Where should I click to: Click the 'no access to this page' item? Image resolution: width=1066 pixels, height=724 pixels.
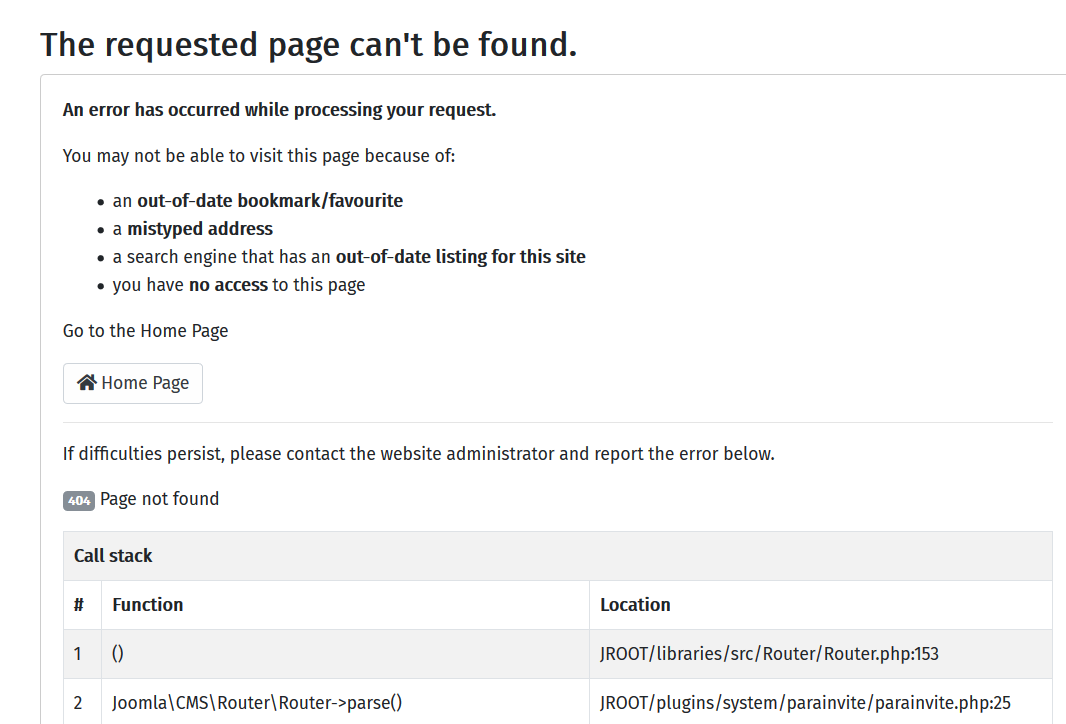tap(239, 285)
